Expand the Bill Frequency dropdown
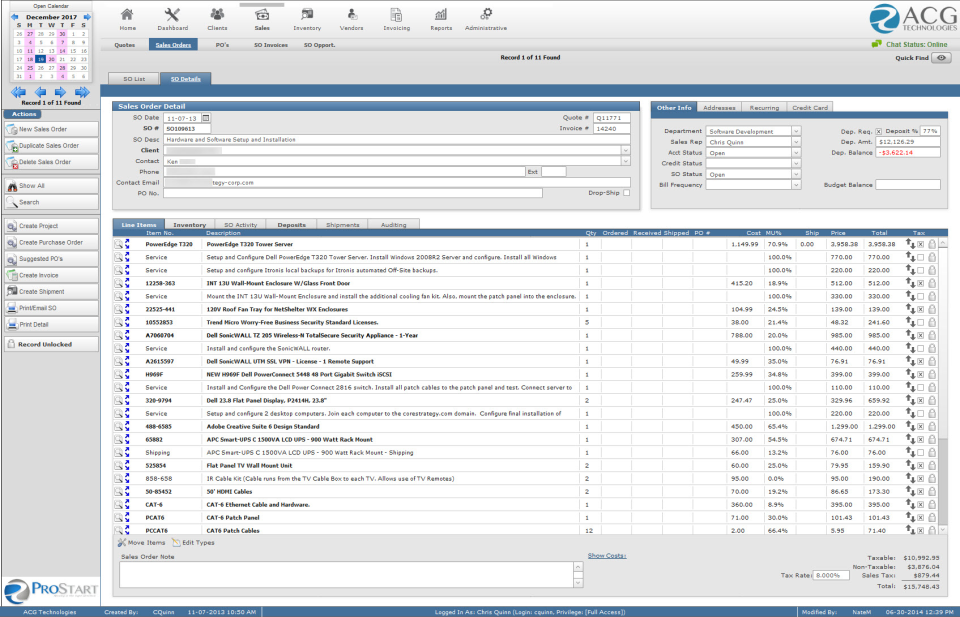The width and height of the screenshot is (960, 617). [x=796, y=185]
